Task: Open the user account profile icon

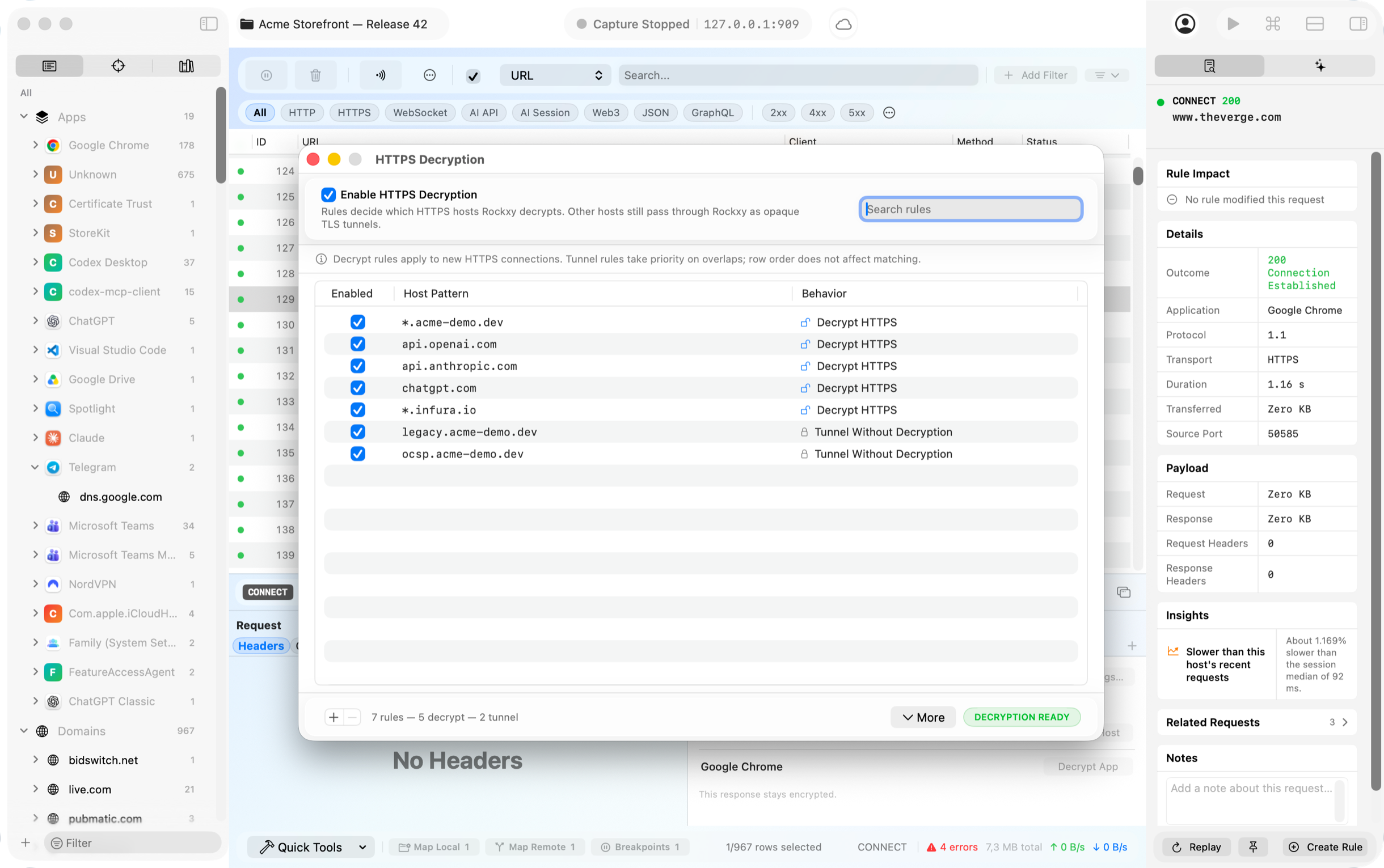Action: click(1185, 24)
